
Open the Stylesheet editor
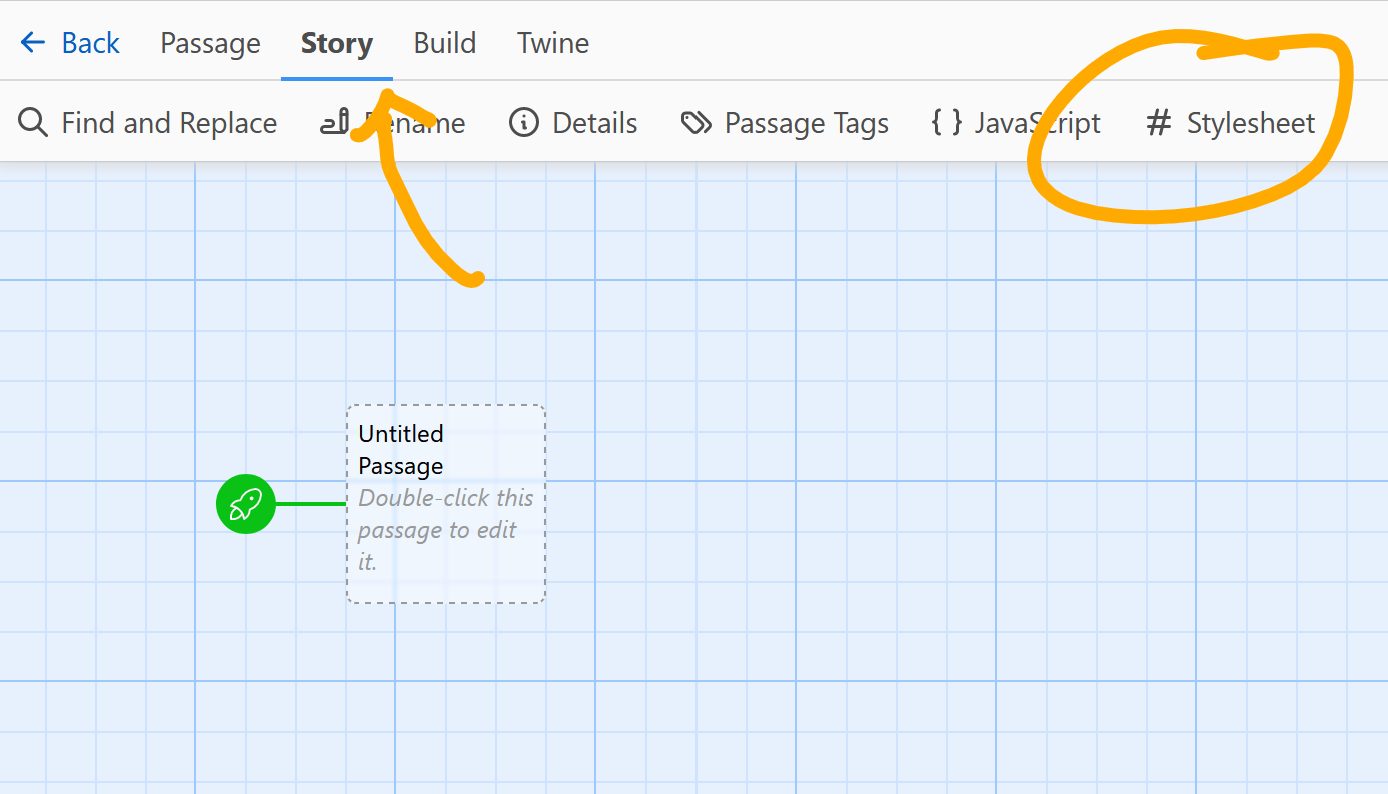[x=1250, y=122]
